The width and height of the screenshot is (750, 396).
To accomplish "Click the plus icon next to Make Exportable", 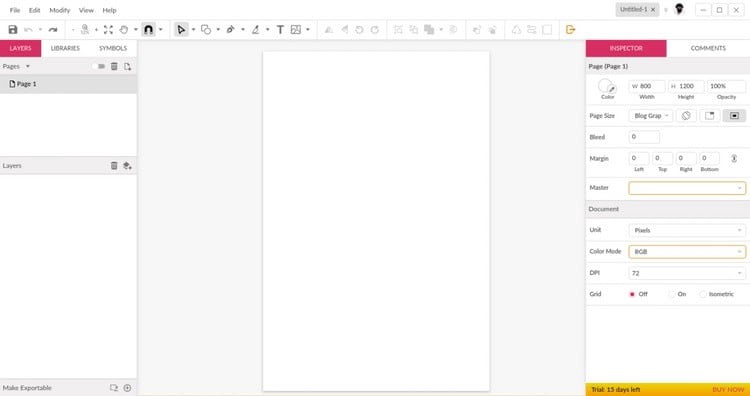I will (x=127, y=388).
